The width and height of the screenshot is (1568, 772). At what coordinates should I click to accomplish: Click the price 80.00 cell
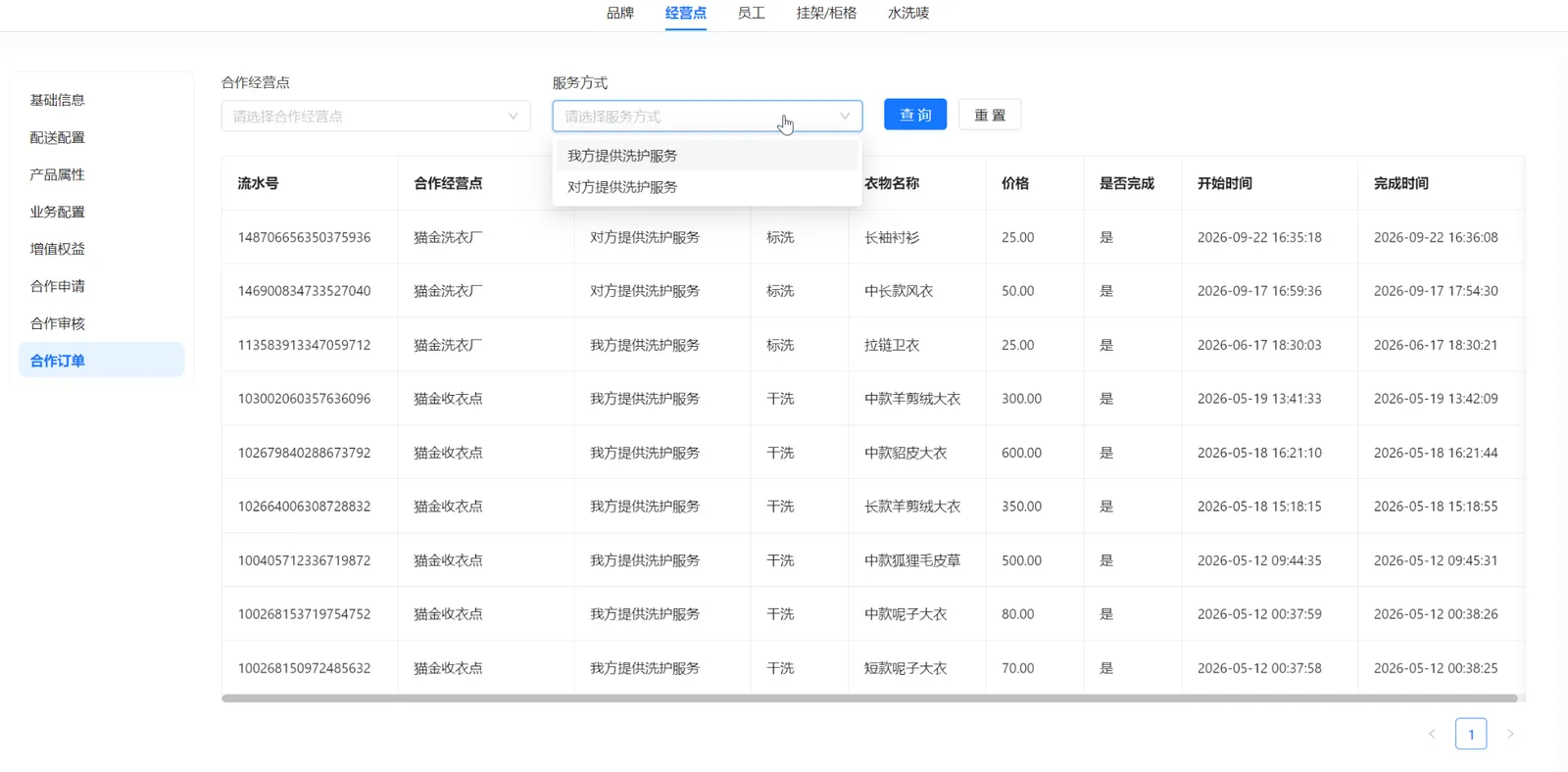coord(1035,614)
